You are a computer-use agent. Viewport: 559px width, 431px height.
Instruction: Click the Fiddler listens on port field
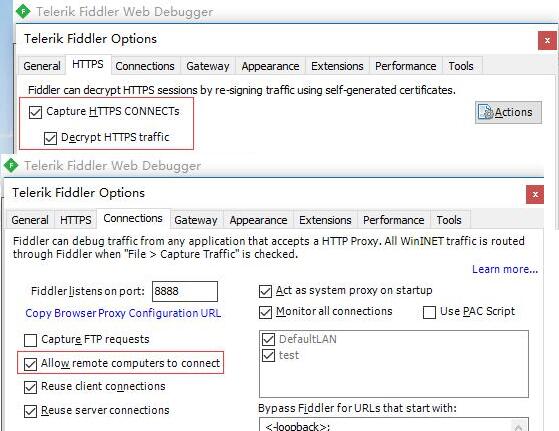coord(185,291)
